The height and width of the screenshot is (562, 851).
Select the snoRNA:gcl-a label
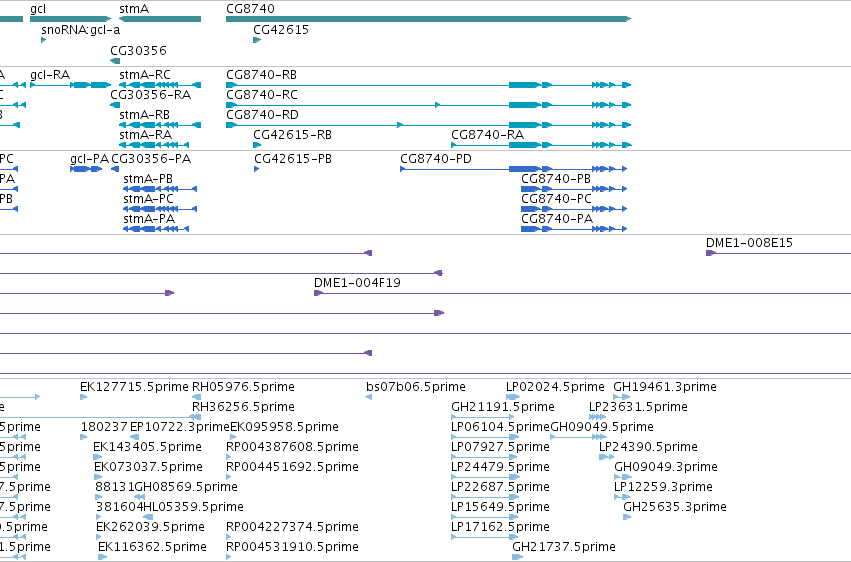point(81,30)
